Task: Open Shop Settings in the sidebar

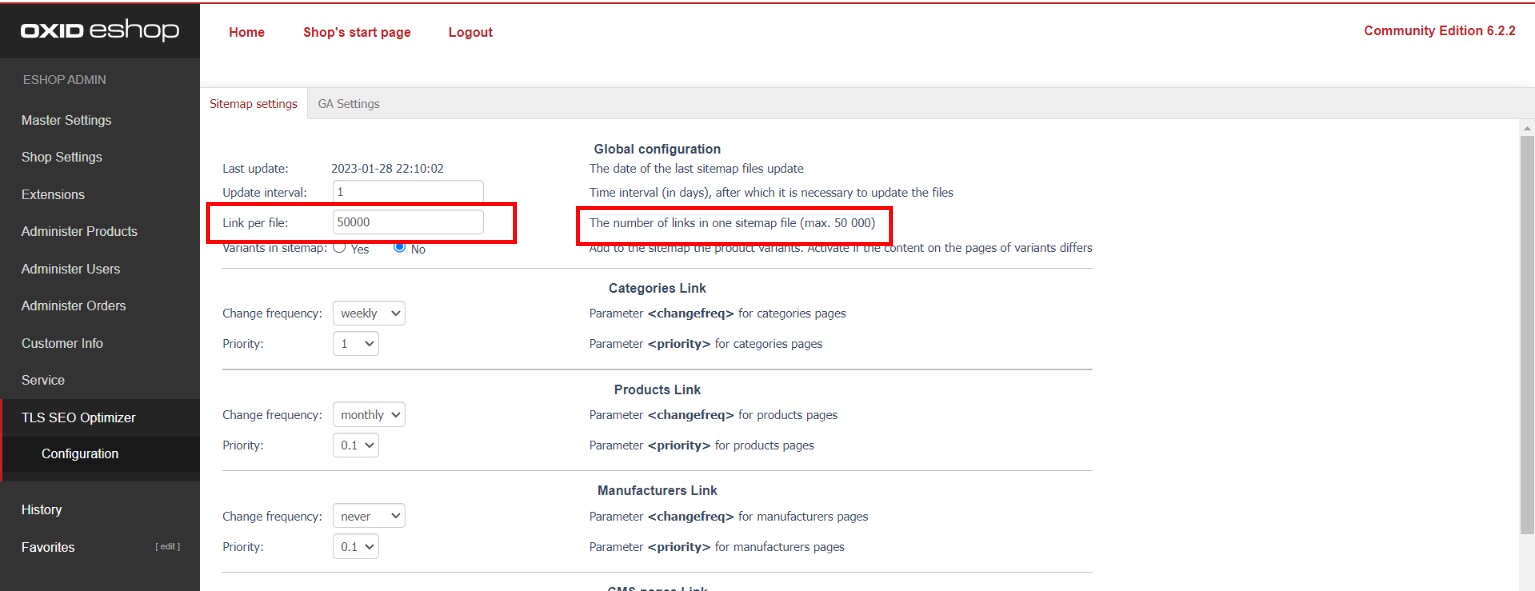Action: coord(61,157)
